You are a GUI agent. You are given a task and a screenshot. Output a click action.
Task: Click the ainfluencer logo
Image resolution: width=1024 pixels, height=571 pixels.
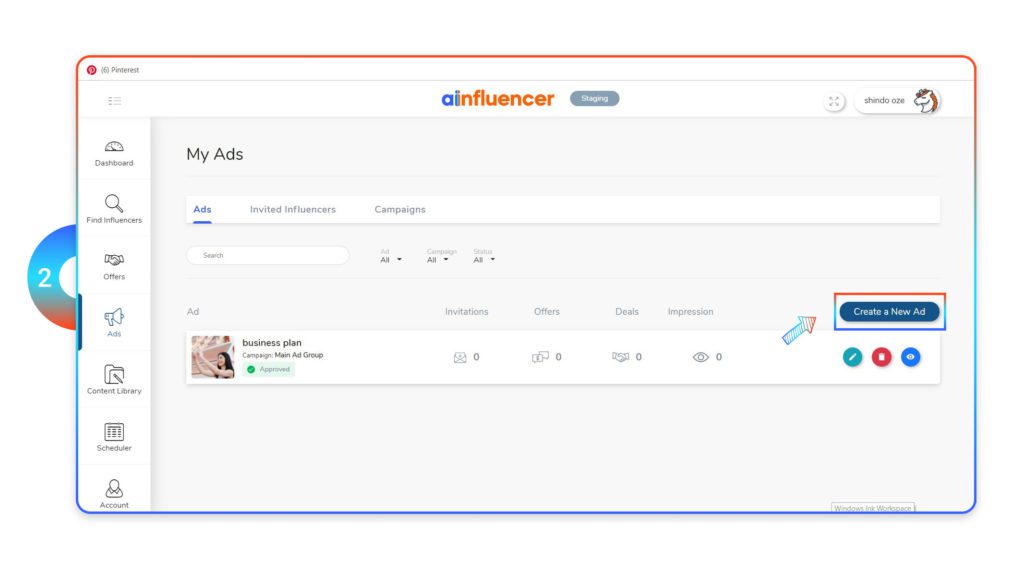pyautogui.click(x=498, y=99)
